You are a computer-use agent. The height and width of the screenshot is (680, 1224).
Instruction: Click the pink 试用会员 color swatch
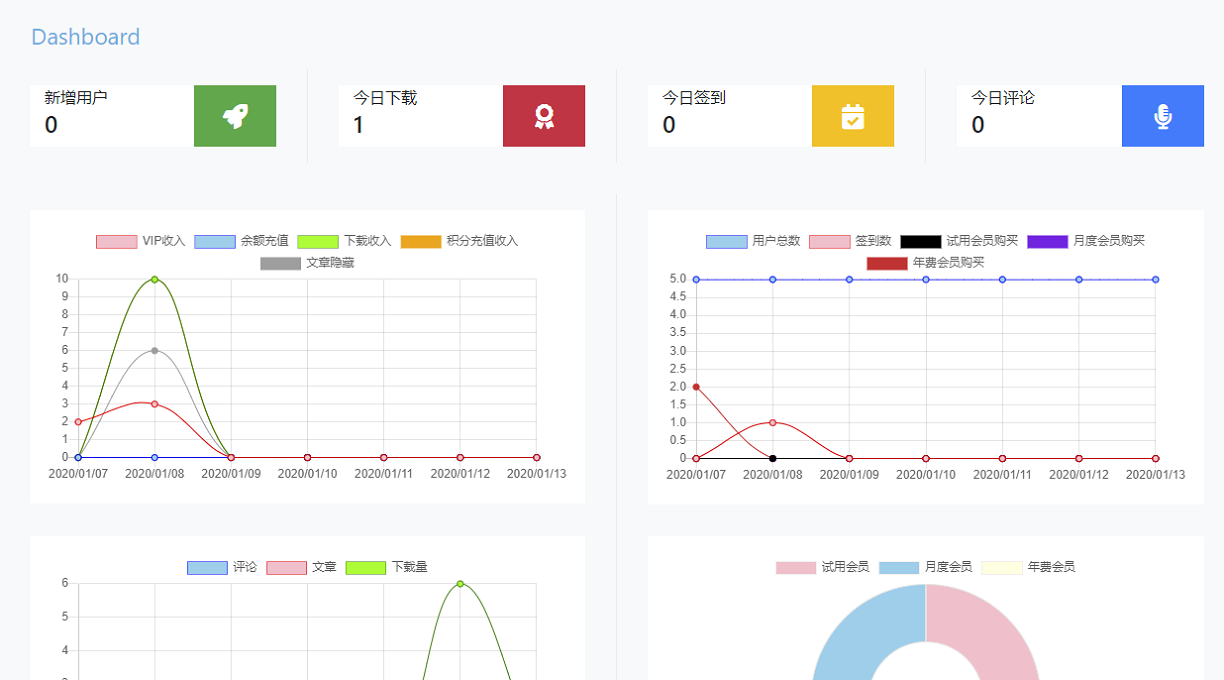tap(794, 566)
